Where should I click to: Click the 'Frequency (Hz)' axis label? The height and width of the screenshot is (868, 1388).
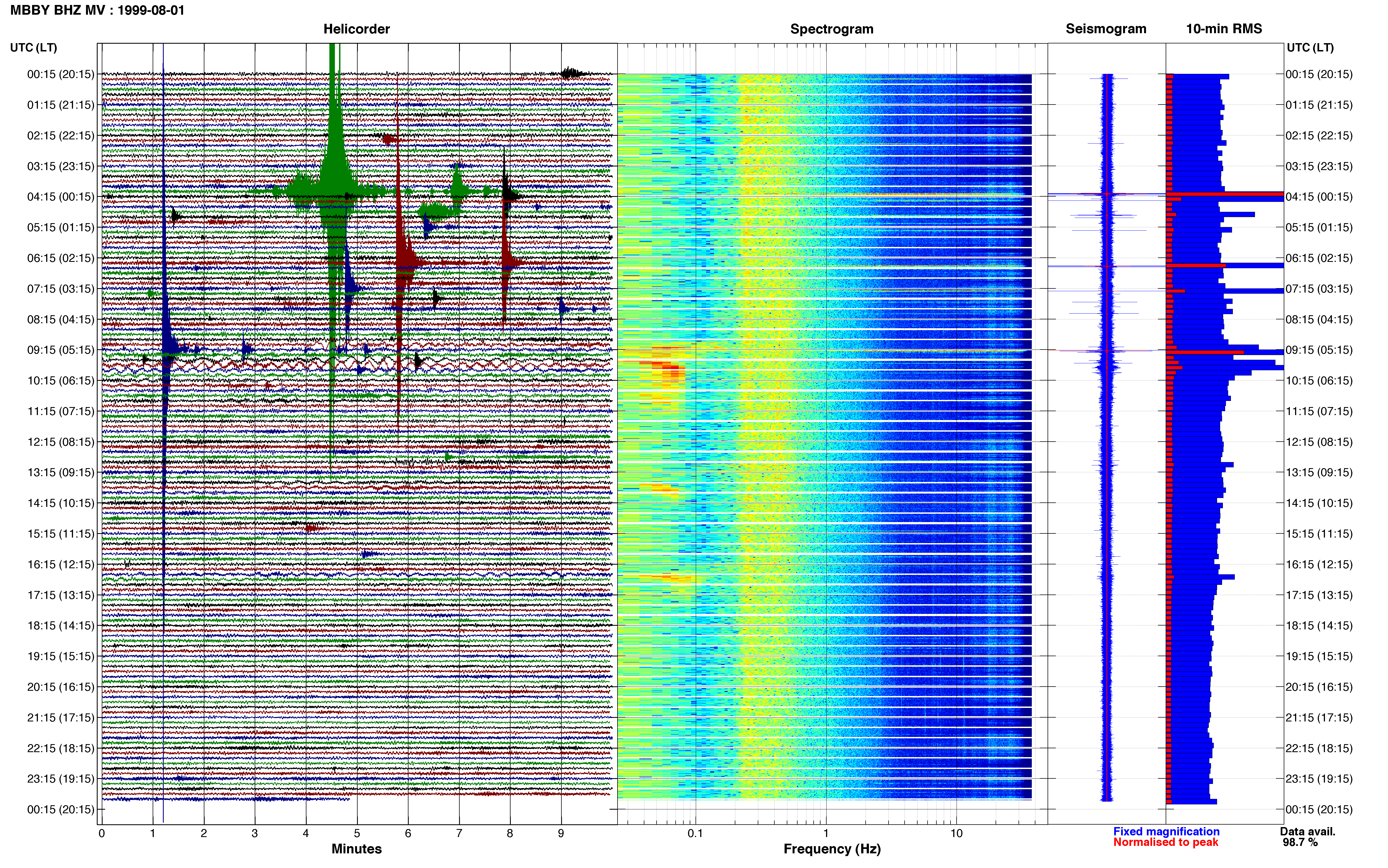coord(832,848)
